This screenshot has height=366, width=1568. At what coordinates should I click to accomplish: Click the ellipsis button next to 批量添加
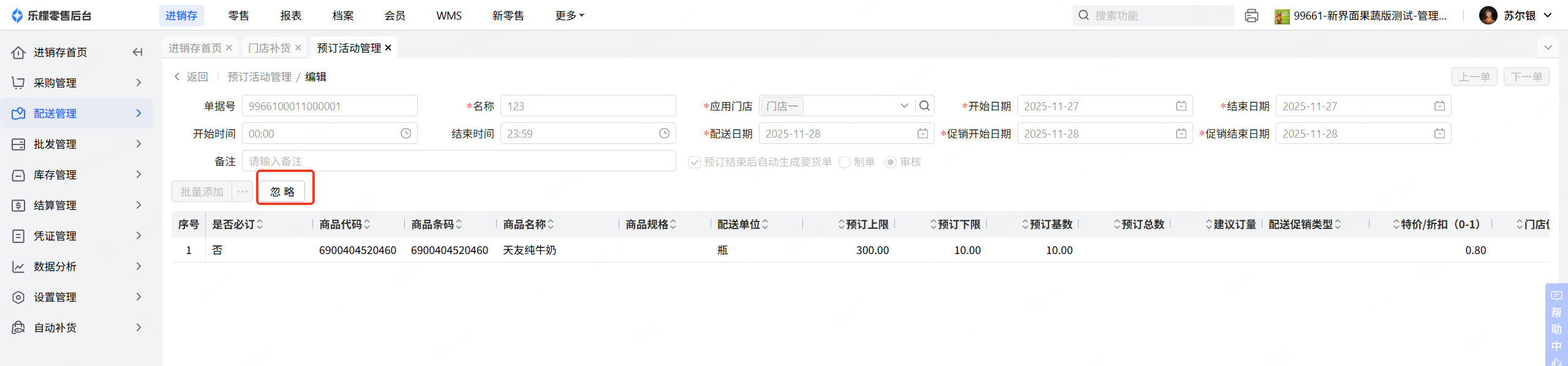pos(243,192)
